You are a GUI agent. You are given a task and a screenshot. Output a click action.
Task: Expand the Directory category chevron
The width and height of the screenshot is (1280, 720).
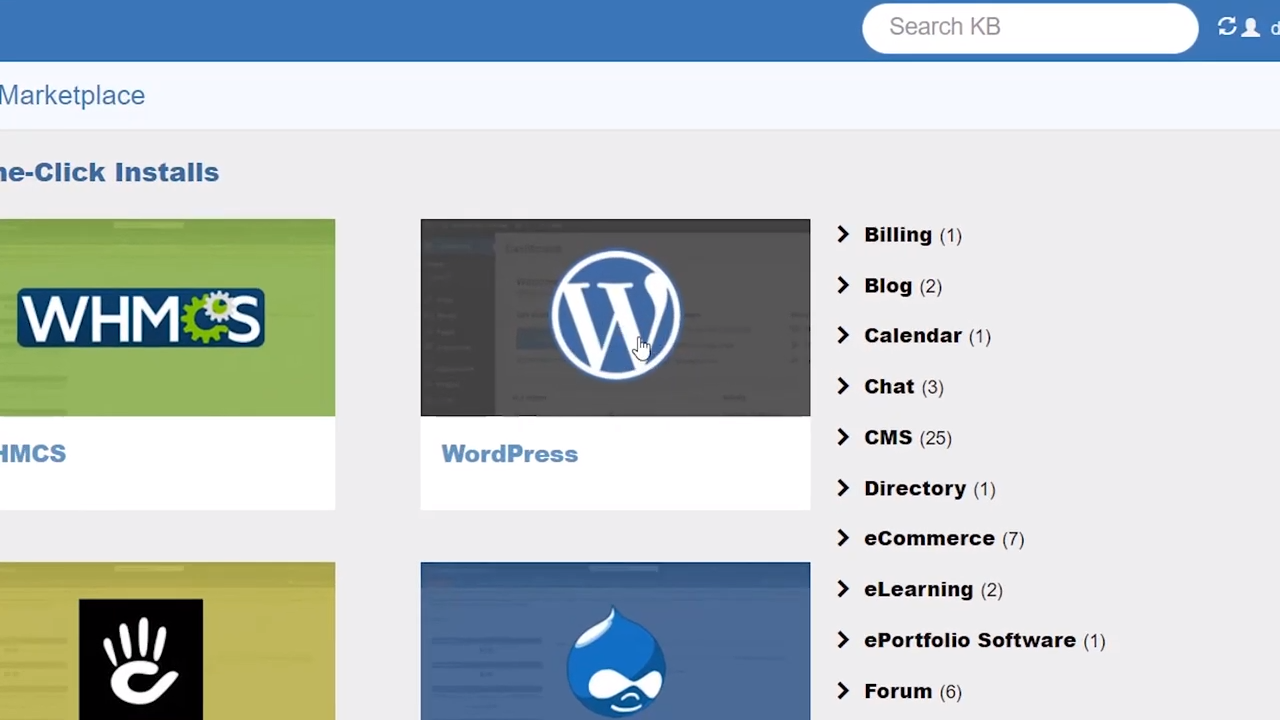pyautogui.click(x=843, y=488)
